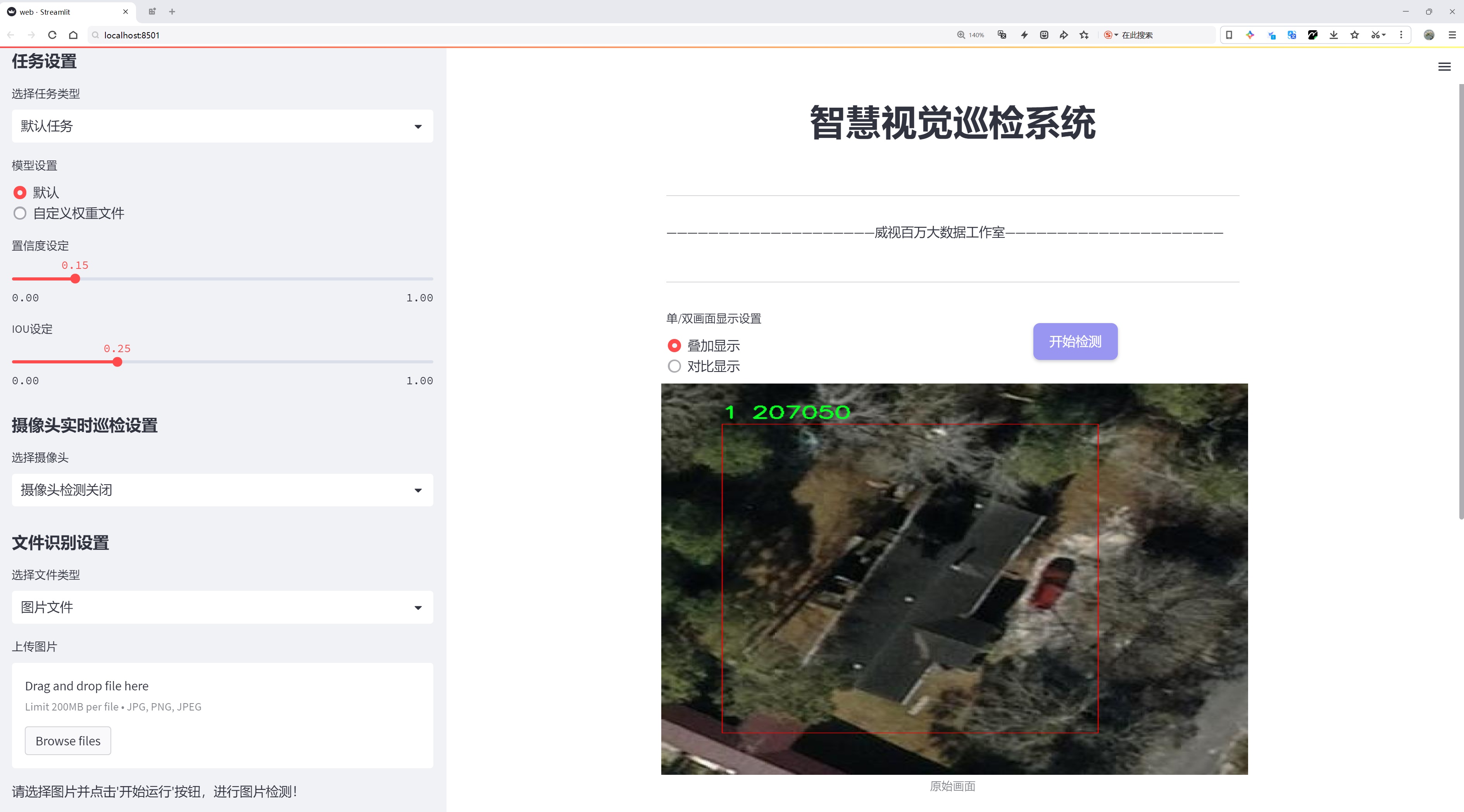Select the 叠加显示 radio option
Viewport: 1464px width, 812px height.
point(674,346)
